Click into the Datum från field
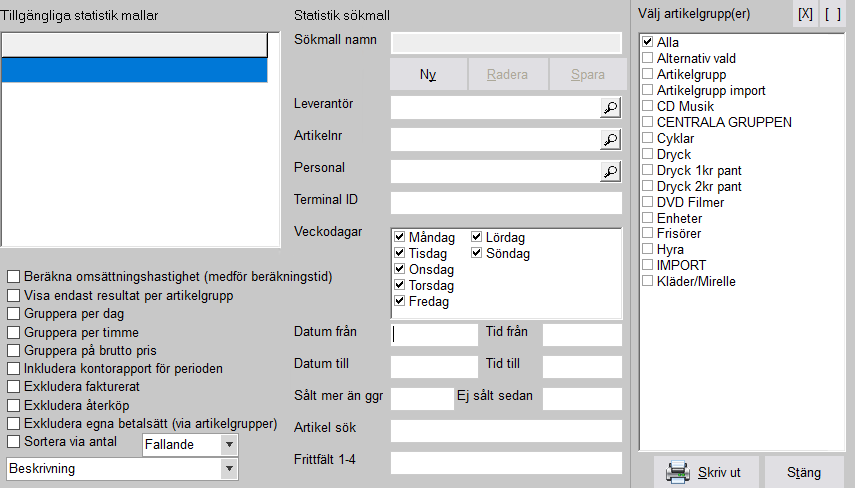 (x=434, y=335)
